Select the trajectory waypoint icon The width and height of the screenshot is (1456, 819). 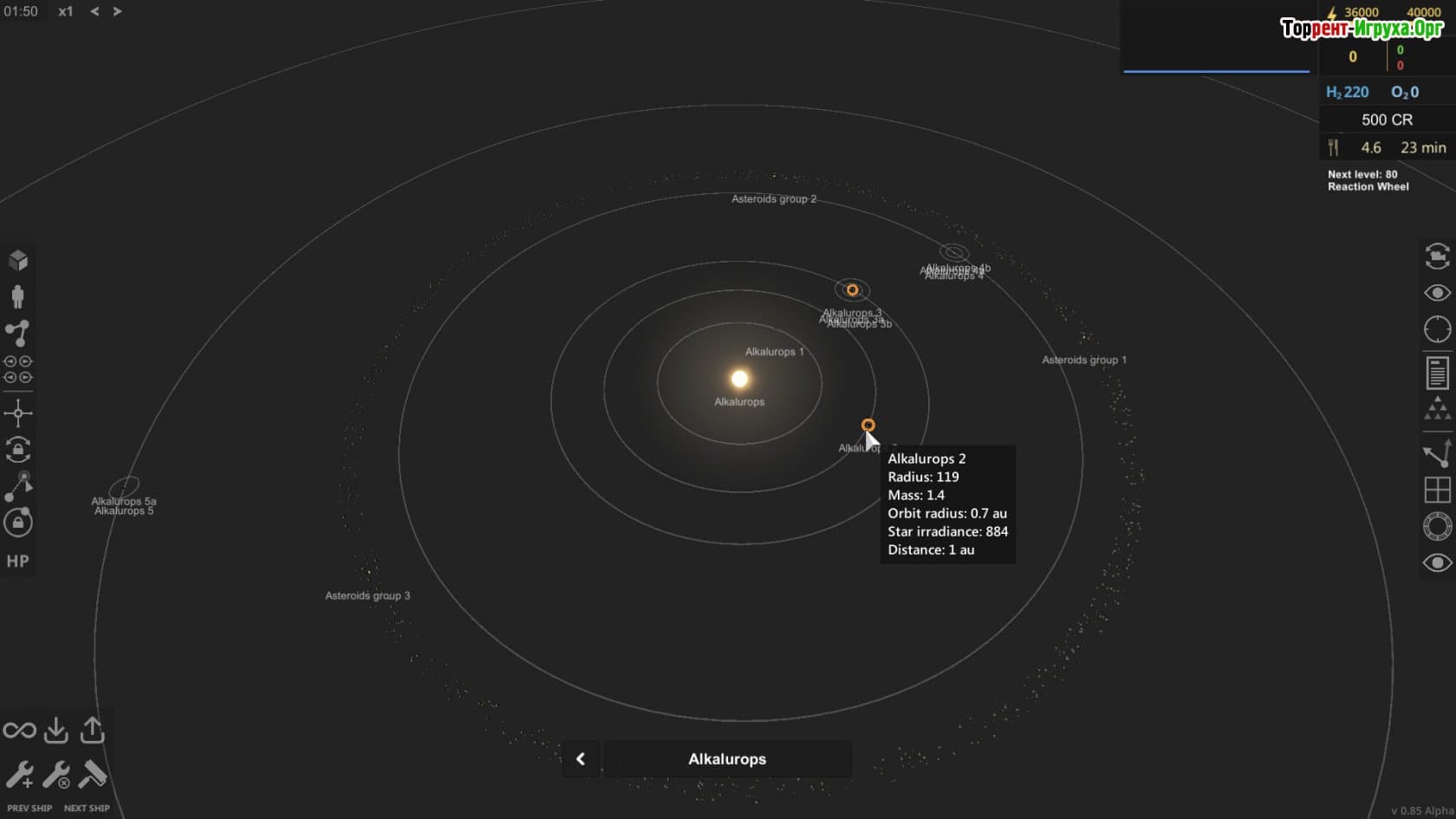click(x=18, y=486)
